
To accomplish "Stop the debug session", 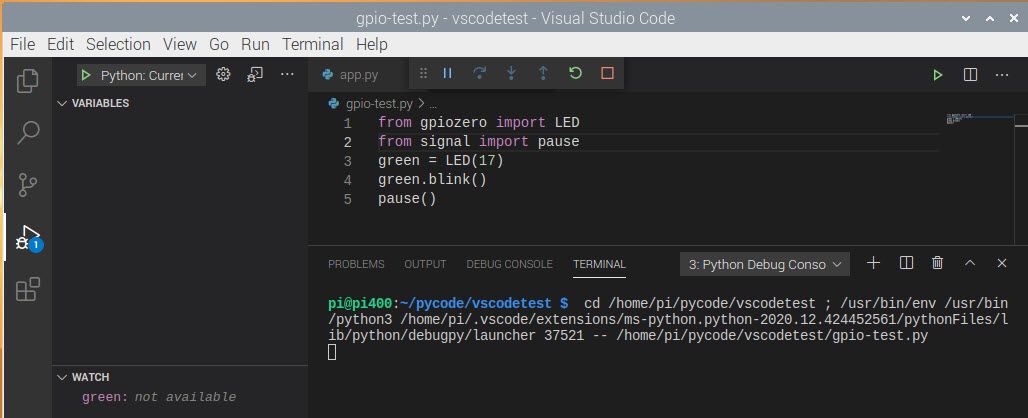I will point(607,73).
